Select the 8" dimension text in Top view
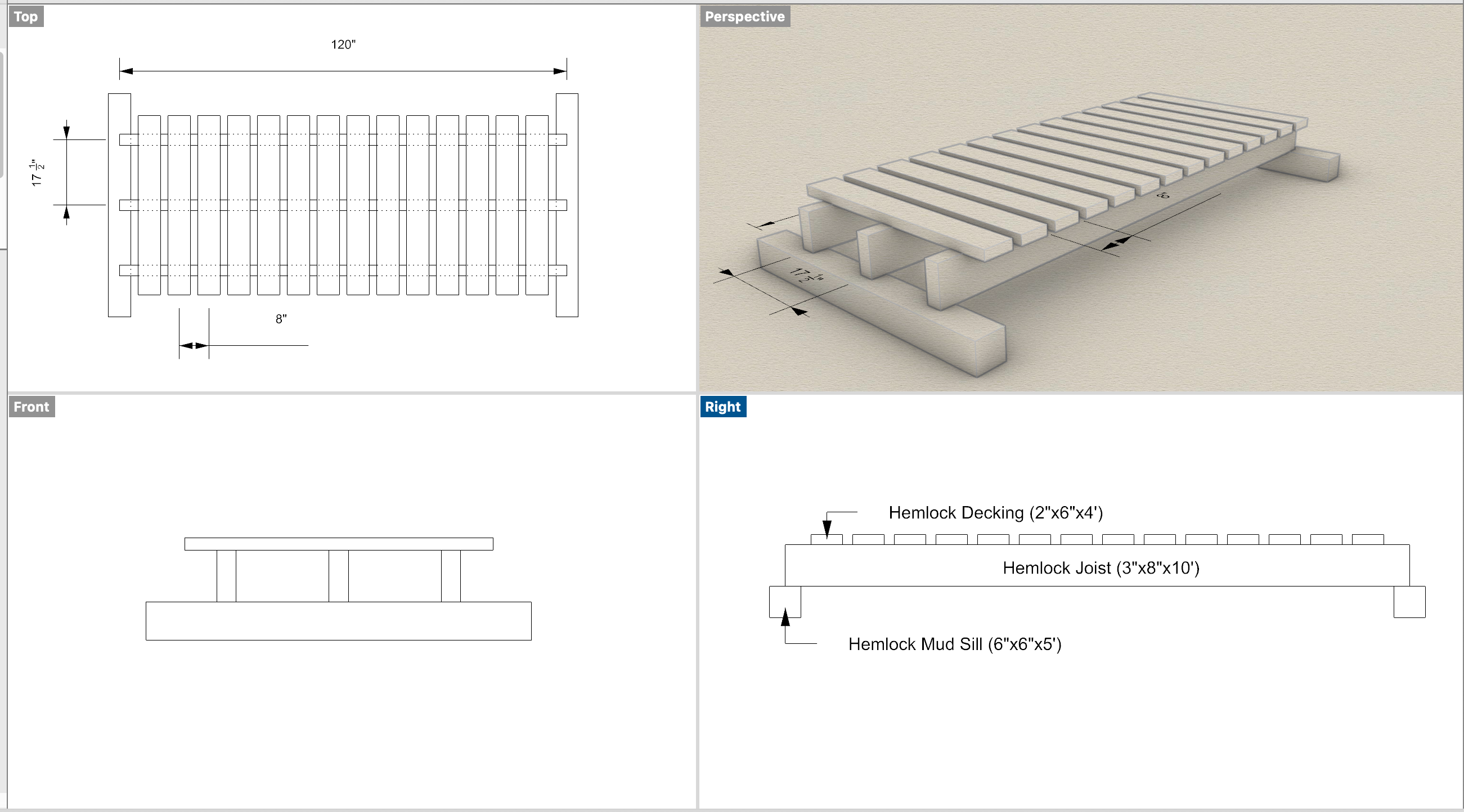Image resolution: width=1464 pixels, height=812 pixels. point(281,319)
